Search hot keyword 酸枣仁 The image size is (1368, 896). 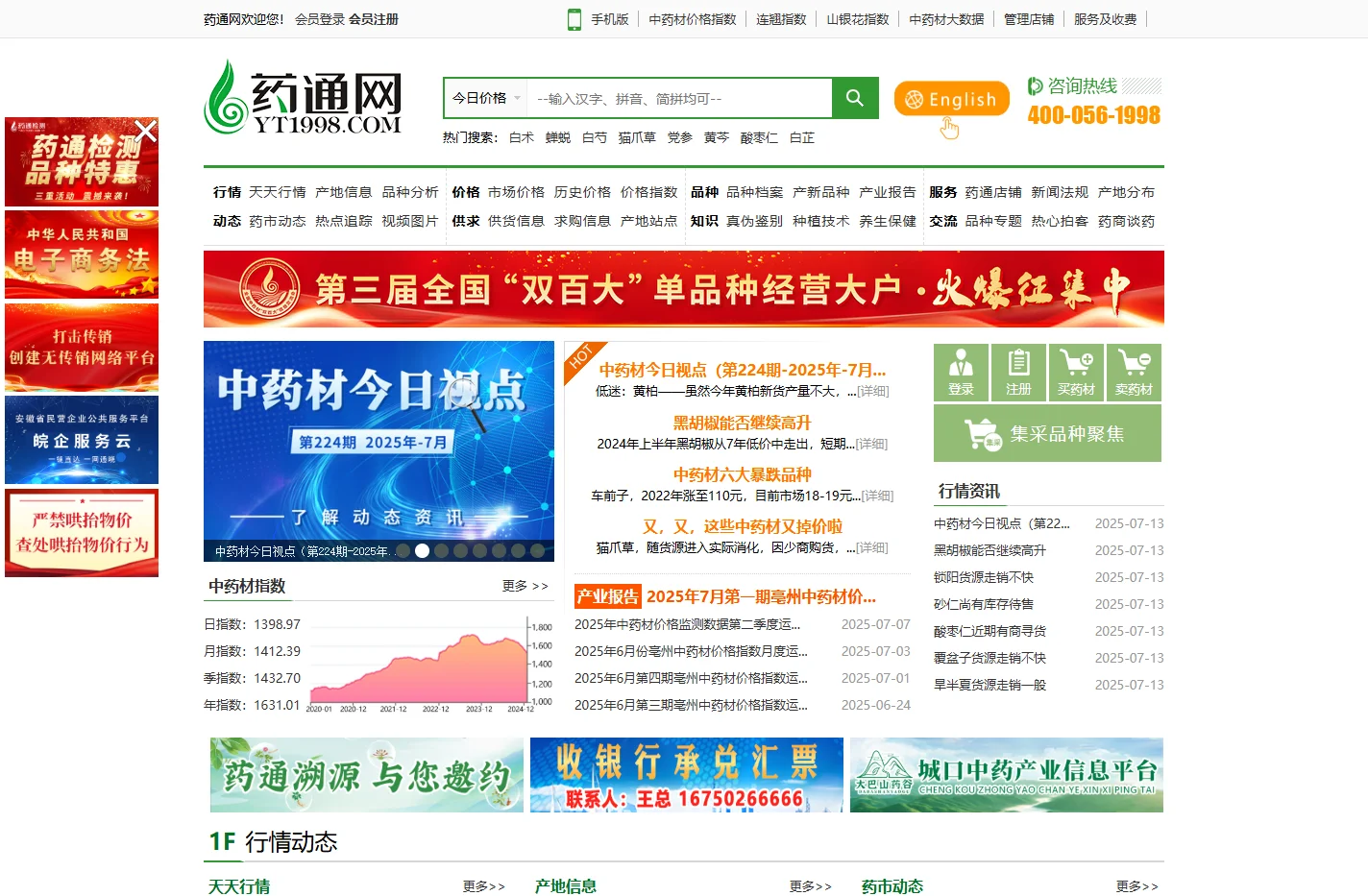[x=759, y=138]
